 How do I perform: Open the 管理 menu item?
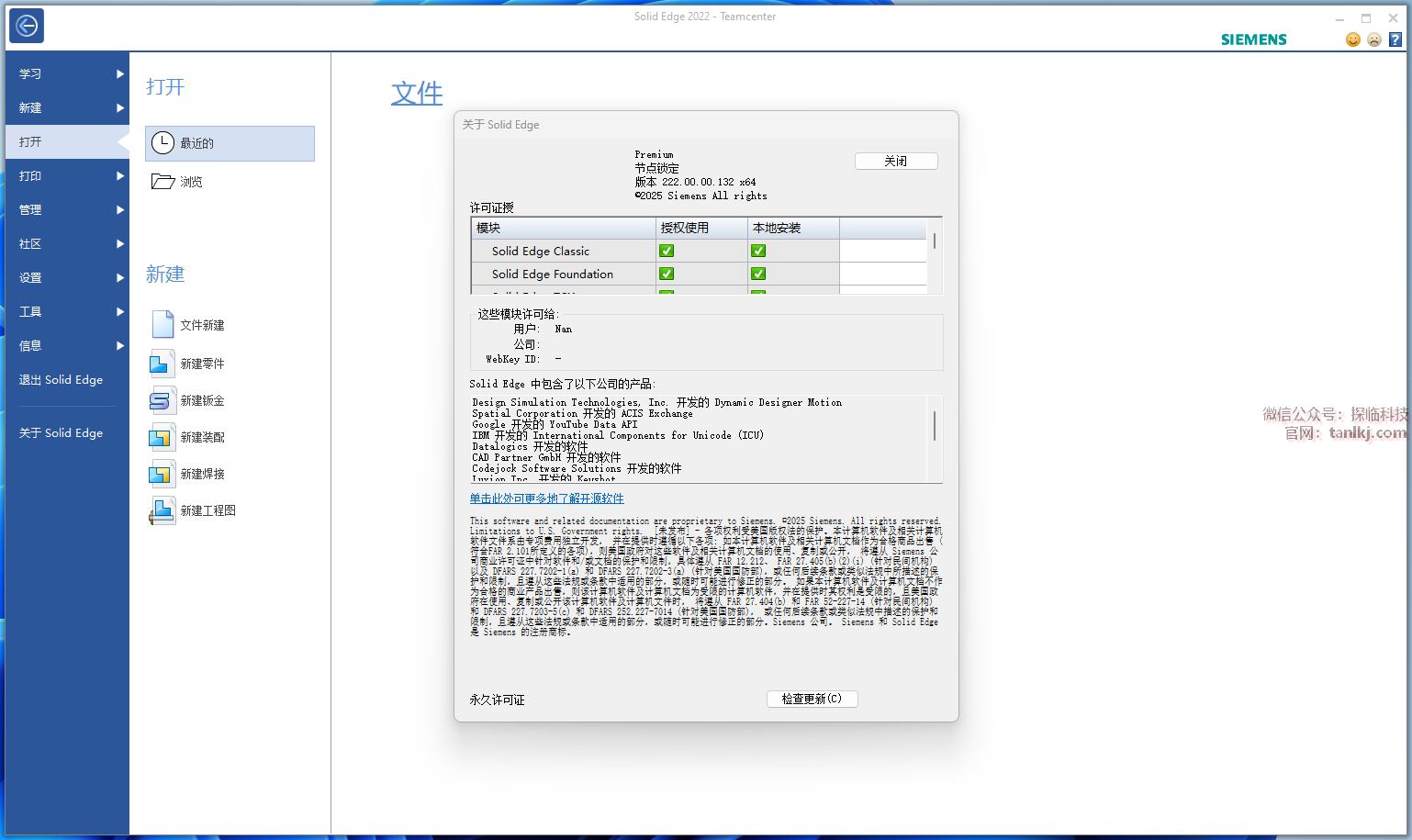click(67, 209)
